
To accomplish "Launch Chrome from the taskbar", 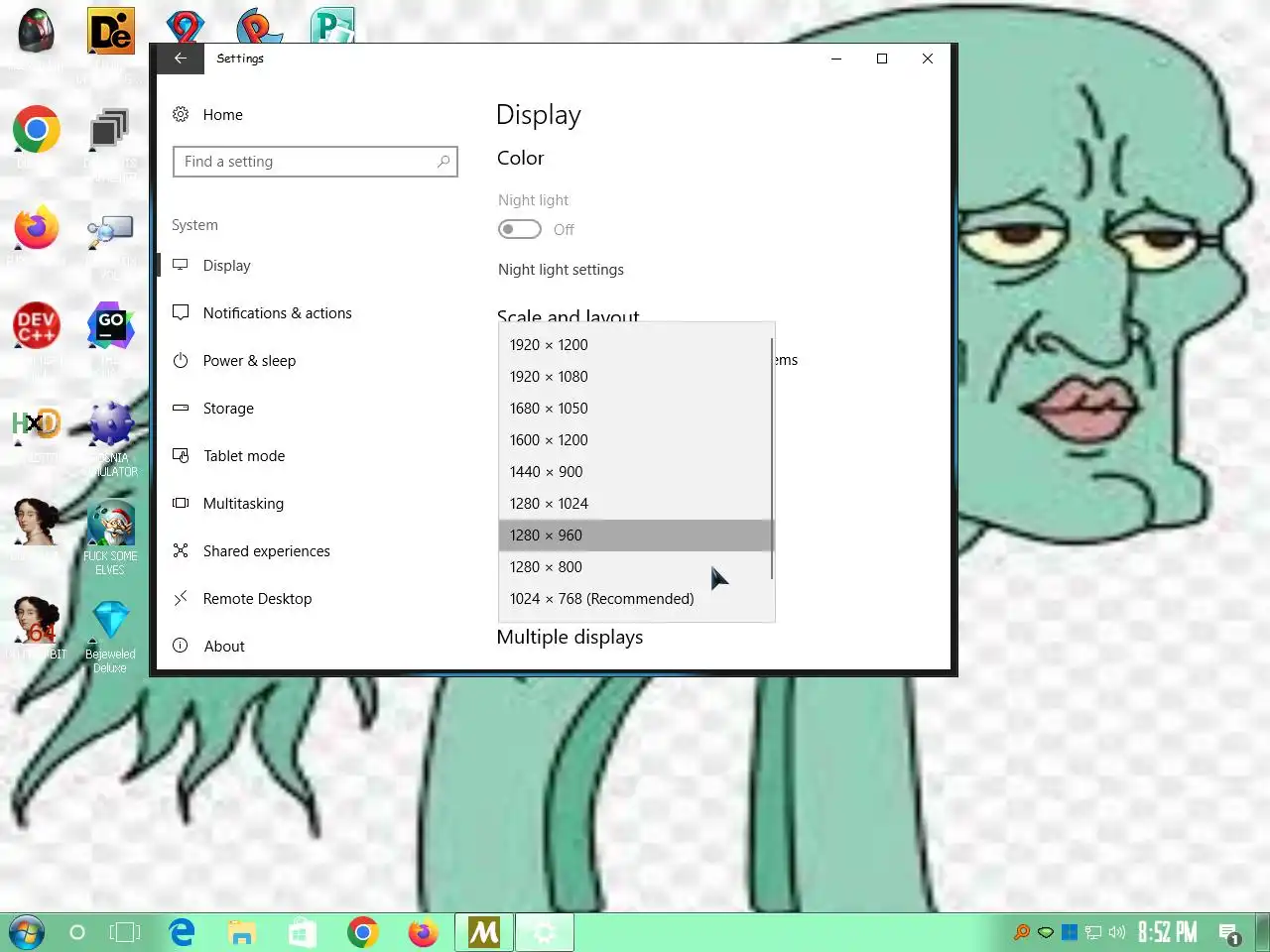I will [x=363, y=933].
